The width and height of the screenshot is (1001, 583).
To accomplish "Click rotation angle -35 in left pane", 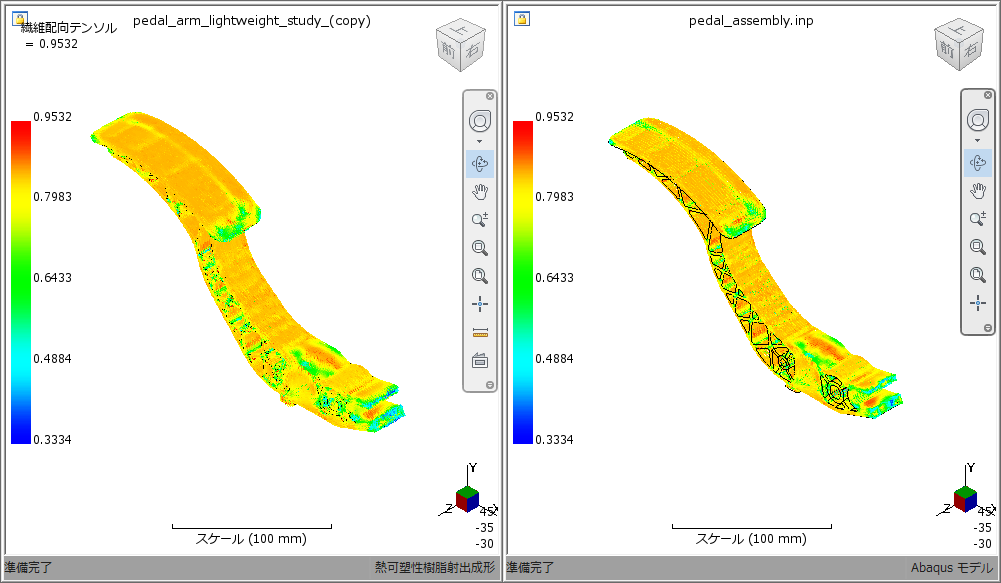I will (485, 528).
